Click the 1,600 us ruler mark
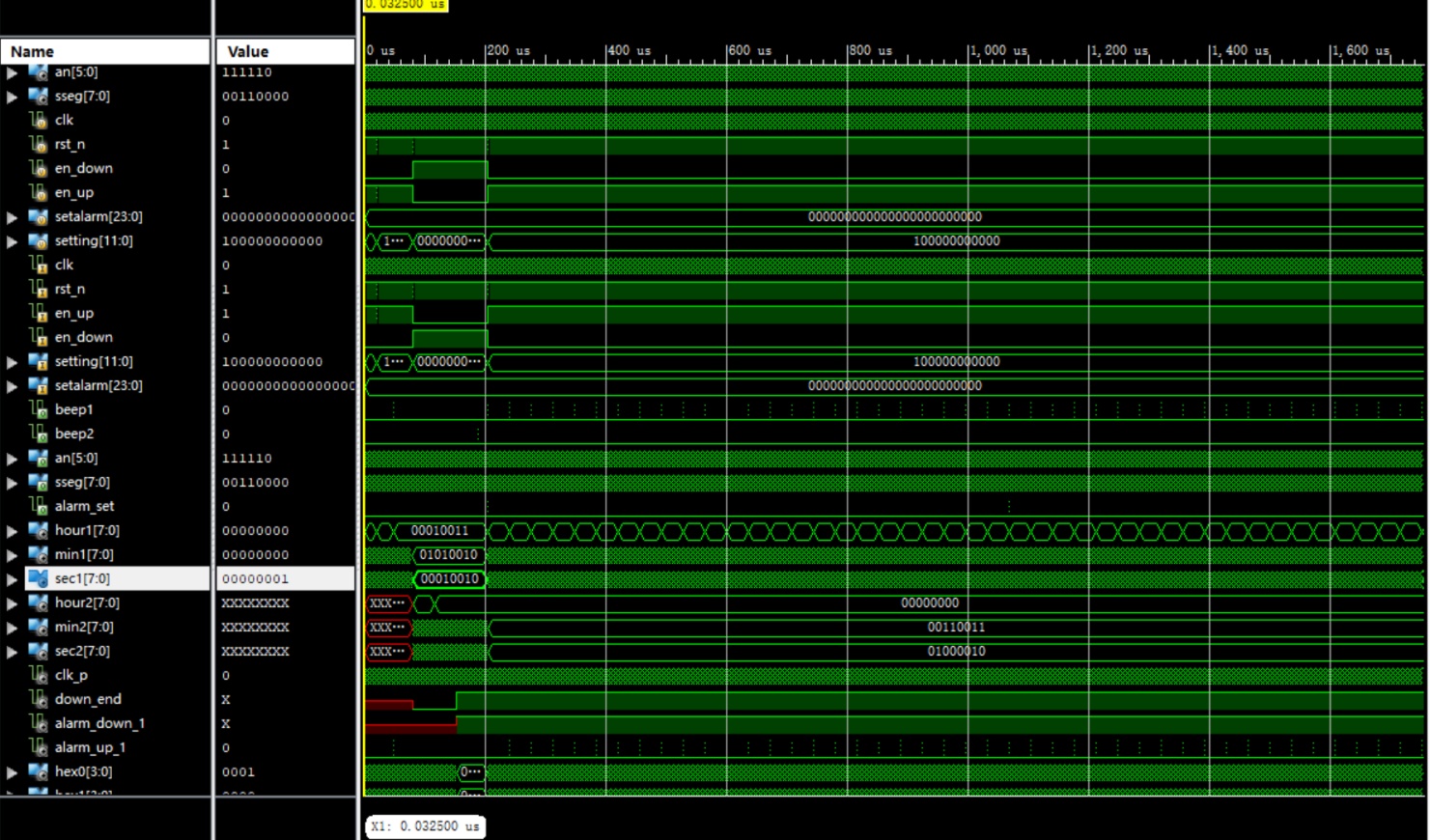Image resolution: width=1430 pixels, height=840 pixels. point(1360,50)
